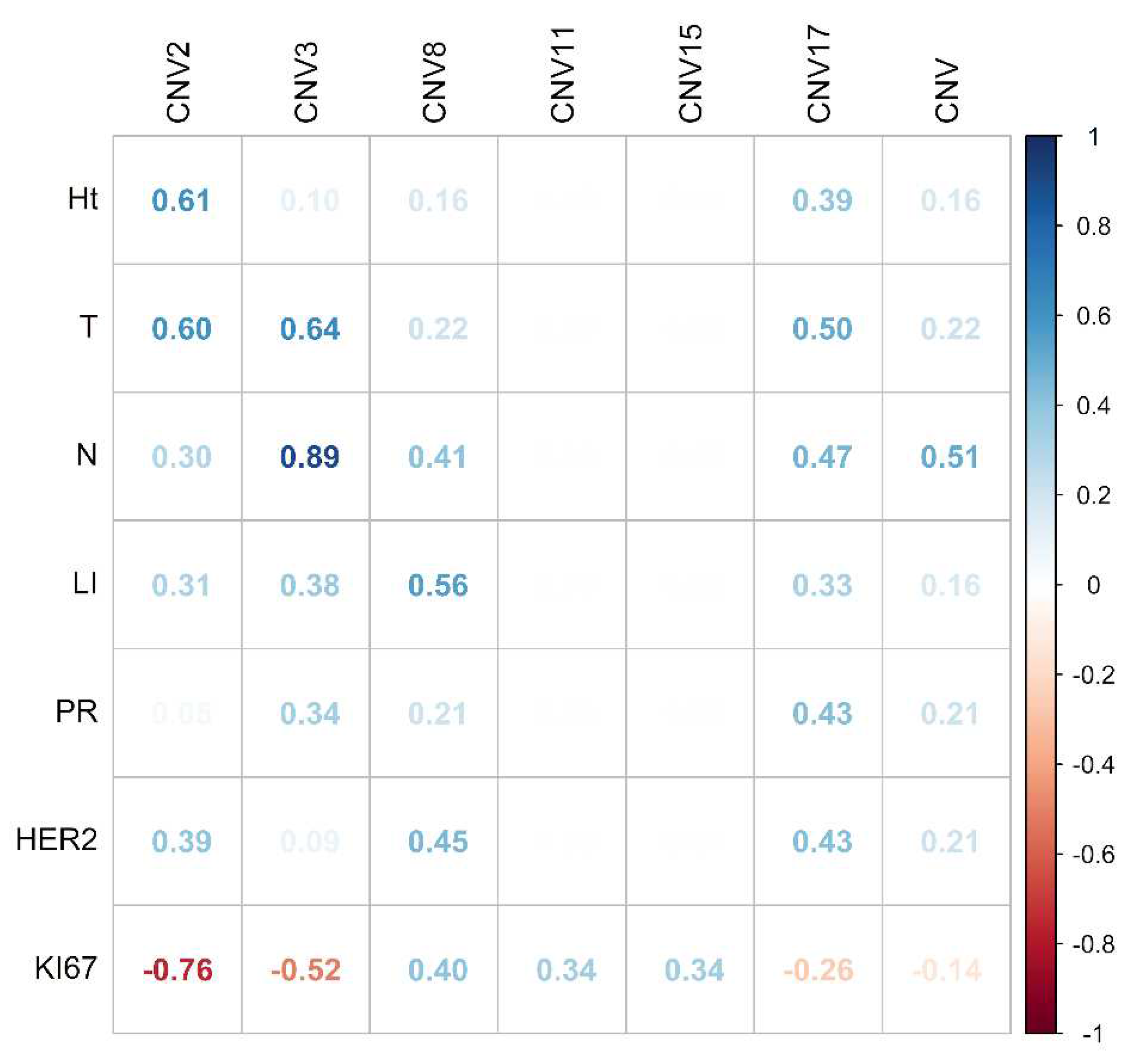This screenshot has width=1132, height=1064.
Task: Click the PR row label
Action: click(76, 712)
